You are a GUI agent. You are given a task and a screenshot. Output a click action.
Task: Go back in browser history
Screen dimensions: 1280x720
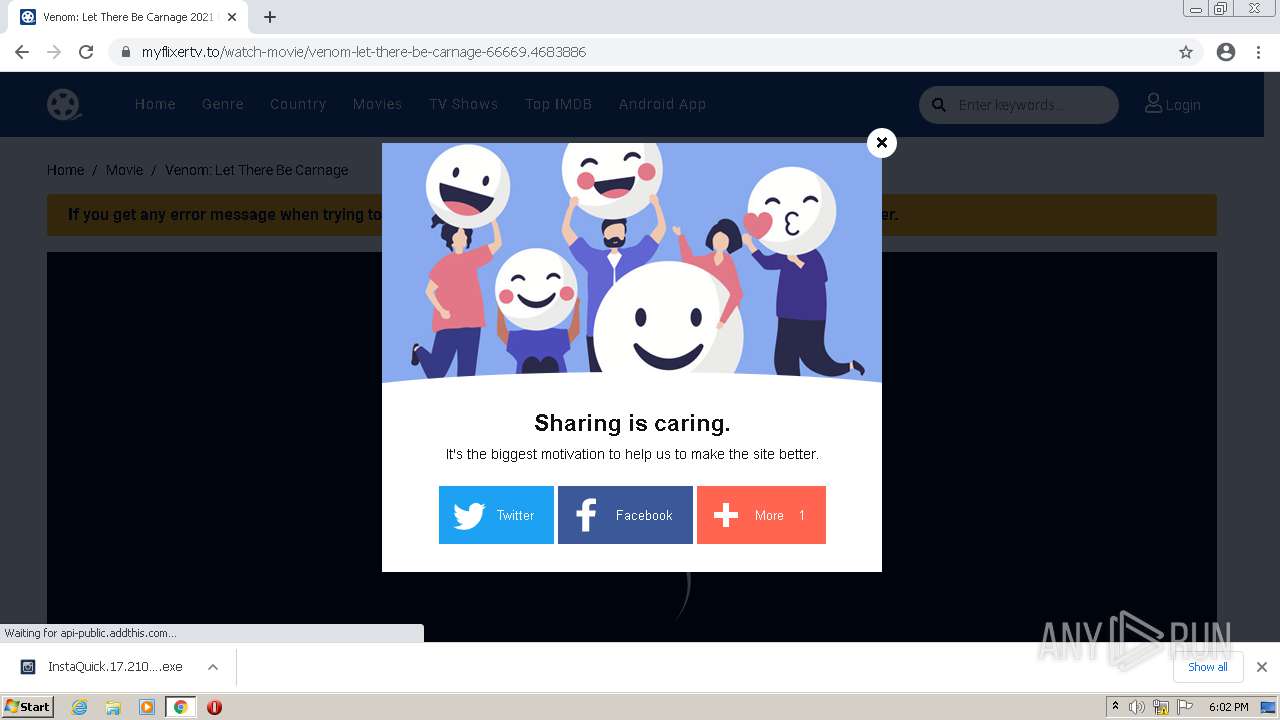[22, 52]
